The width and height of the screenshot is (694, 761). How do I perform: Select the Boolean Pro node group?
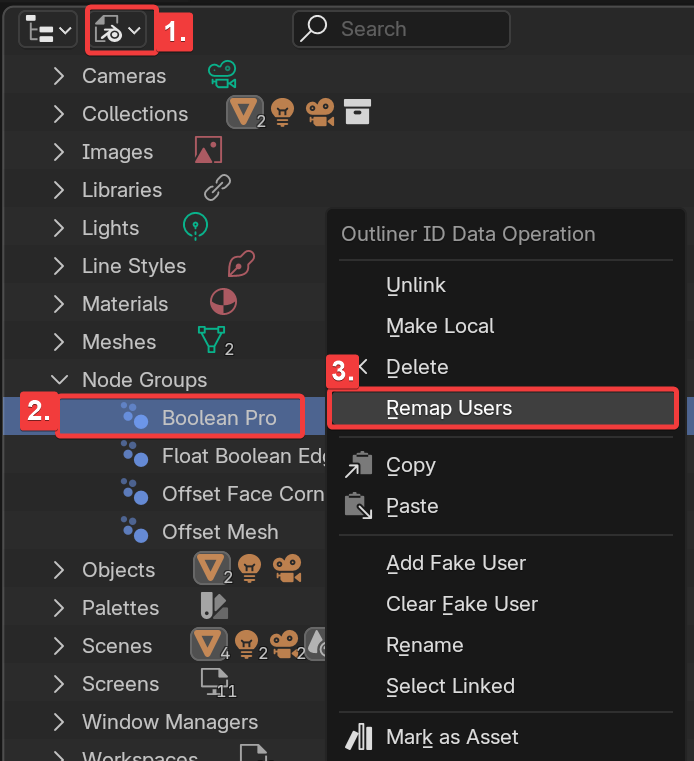(x=219, y=418)
